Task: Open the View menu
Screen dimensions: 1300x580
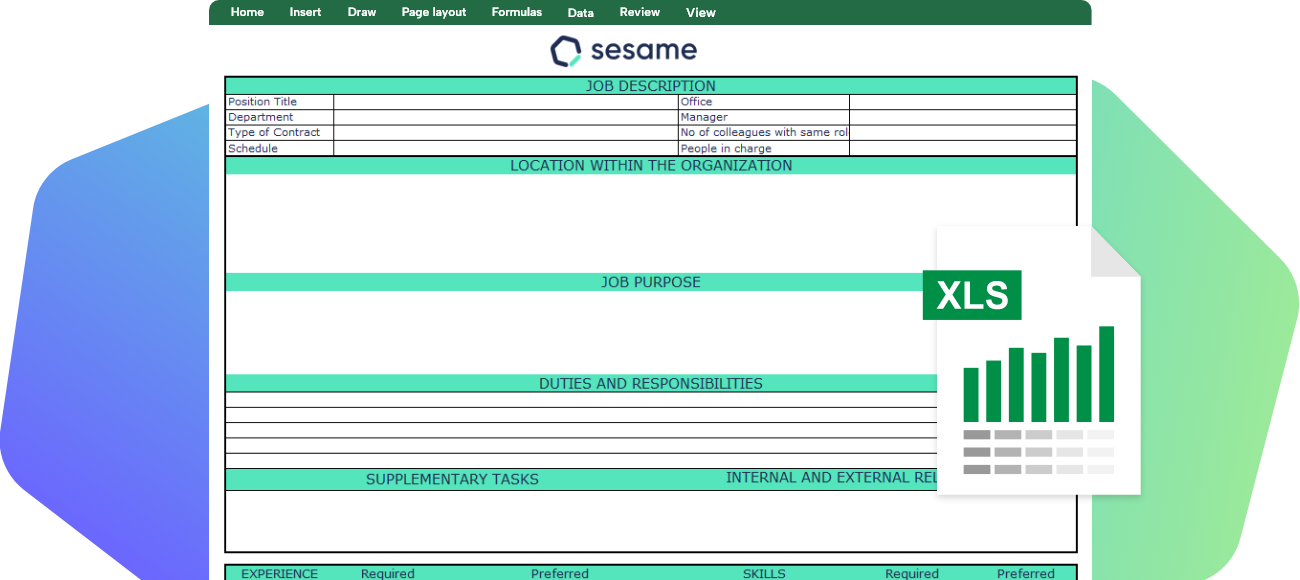Action: (x=700, y=12)
